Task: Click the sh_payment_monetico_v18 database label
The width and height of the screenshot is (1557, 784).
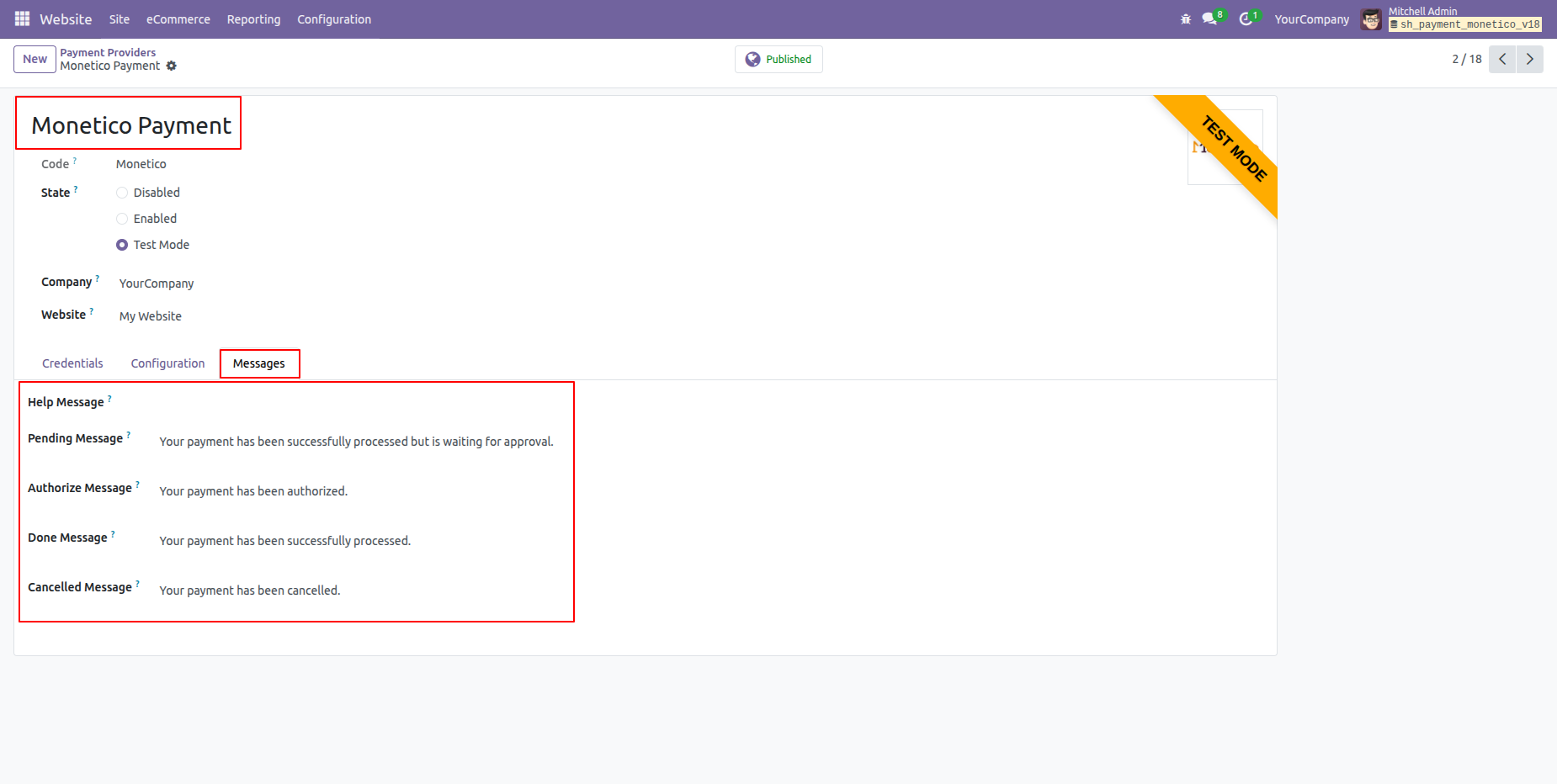Action: point(1465,24)
